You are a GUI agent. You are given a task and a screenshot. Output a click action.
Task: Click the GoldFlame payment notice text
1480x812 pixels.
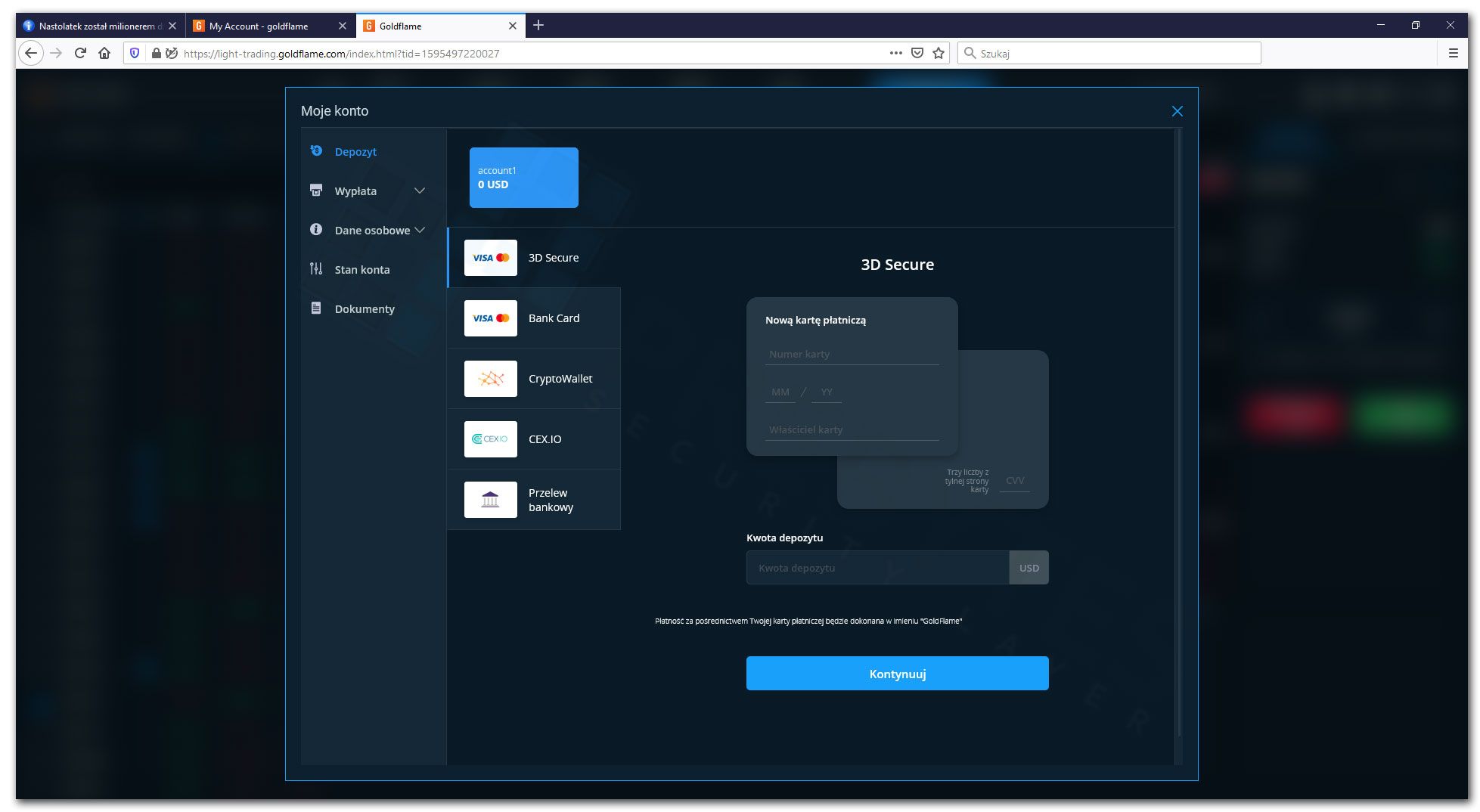tap(808, 621)
